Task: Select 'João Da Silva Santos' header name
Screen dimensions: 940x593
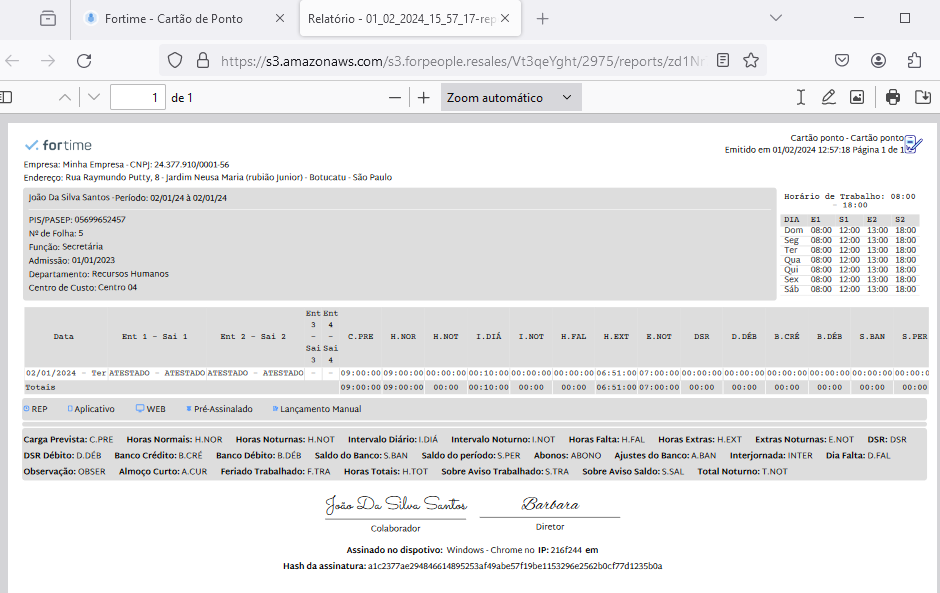Action: tap(70, 197)
